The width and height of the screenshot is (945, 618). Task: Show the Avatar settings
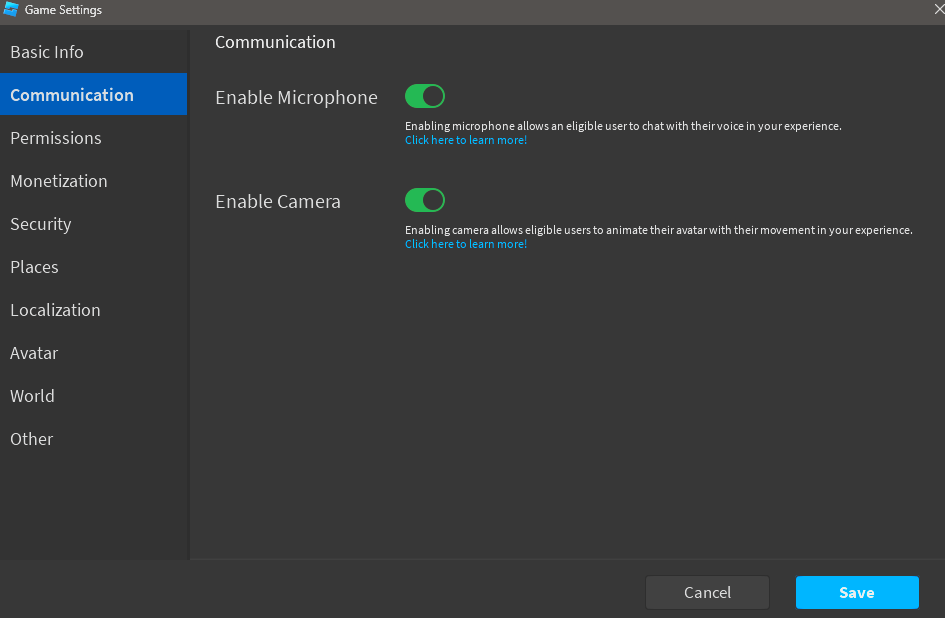point(93,353)
